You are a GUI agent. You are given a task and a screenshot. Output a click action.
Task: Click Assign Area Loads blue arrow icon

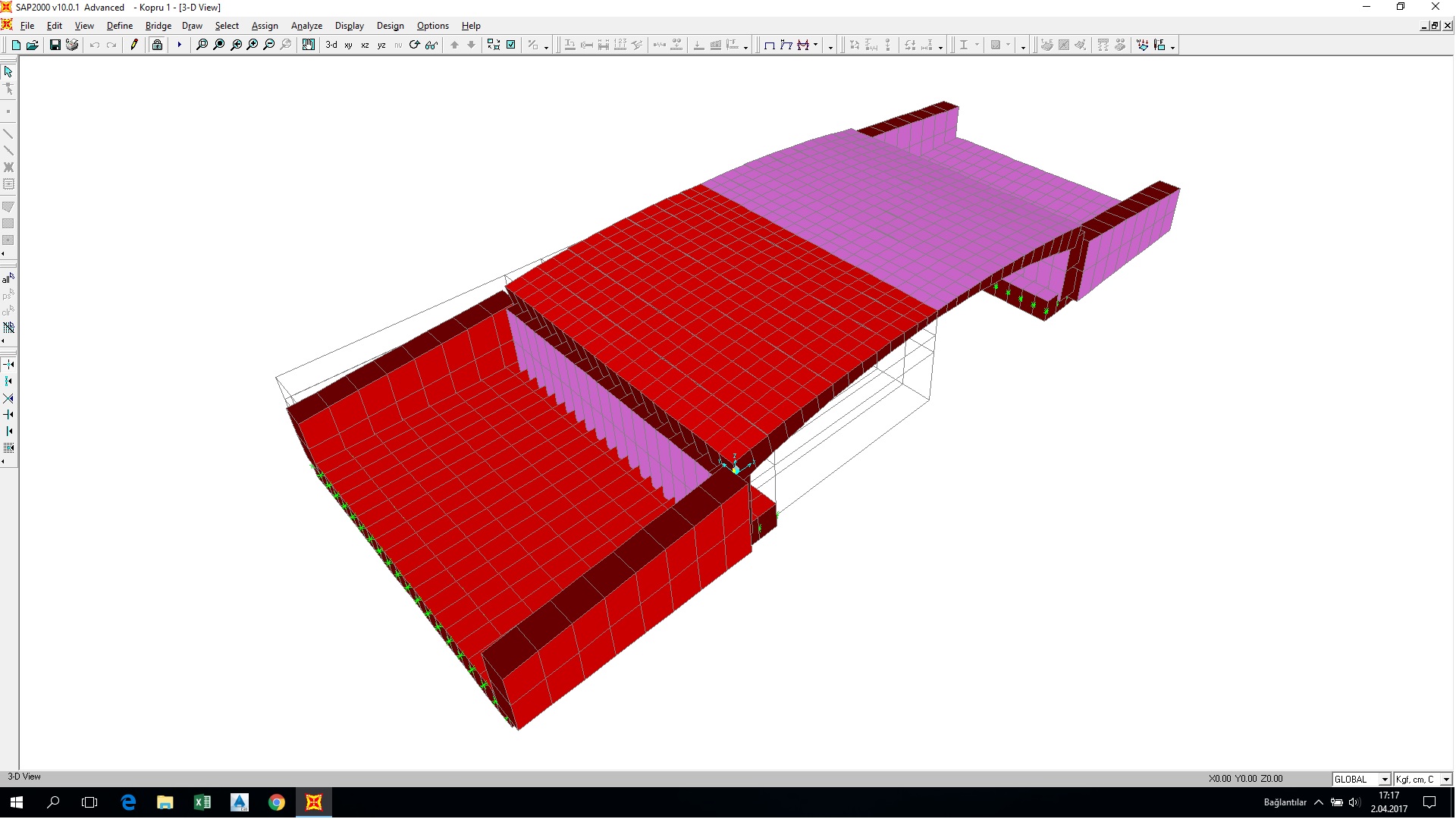click(1142, 45)
